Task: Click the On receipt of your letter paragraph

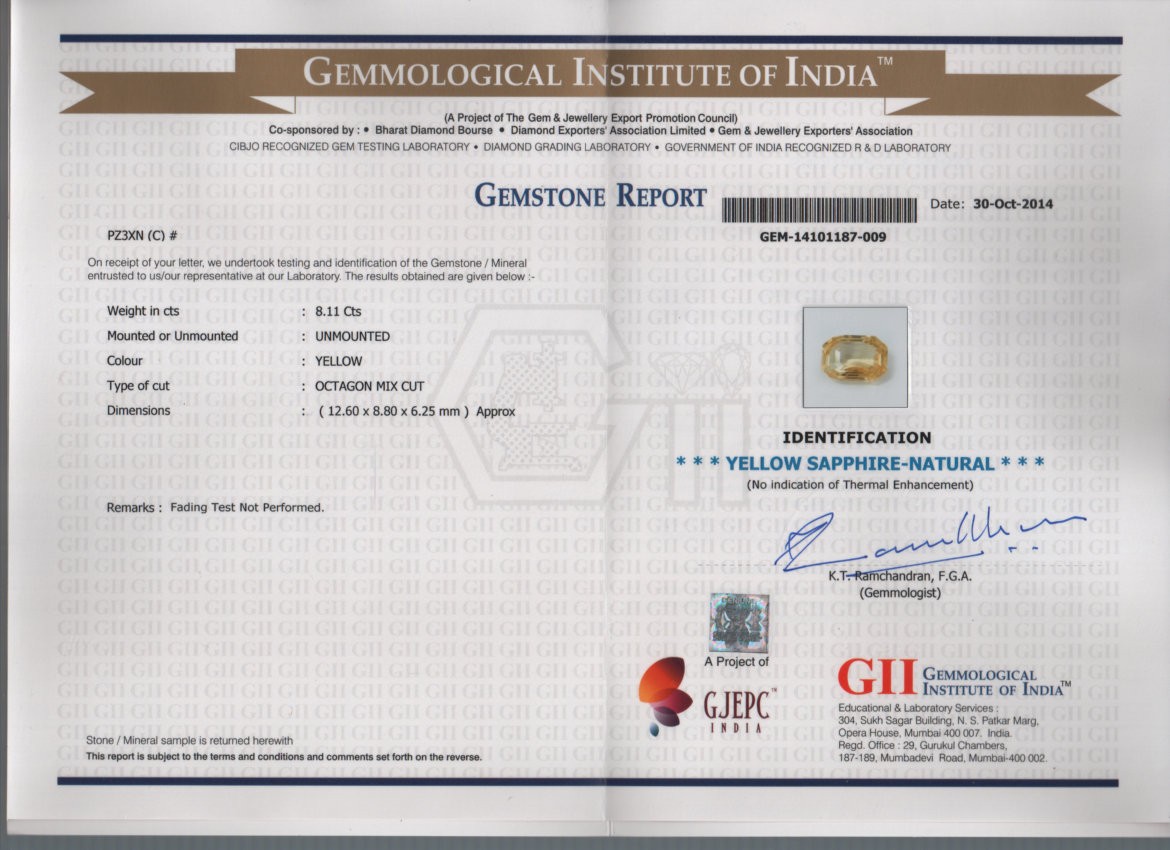Action: coord(310,269)
